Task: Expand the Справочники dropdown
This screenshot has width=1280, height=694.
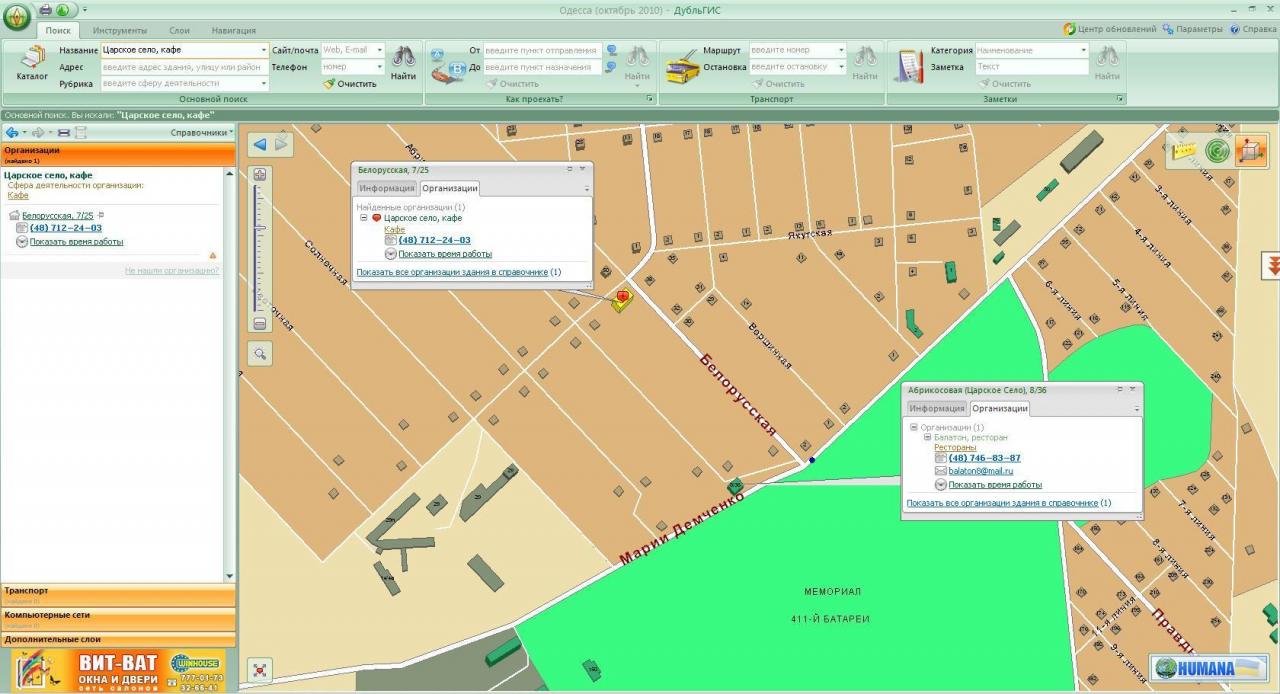Action: [201, 132]
